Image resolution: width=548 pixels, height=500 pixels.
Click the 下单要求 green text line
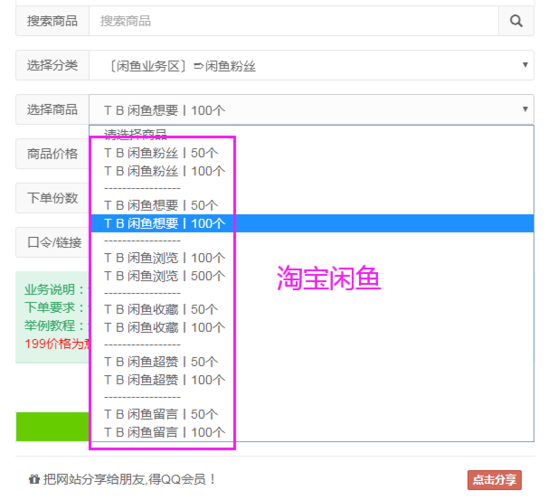click(x=55, y=307)
